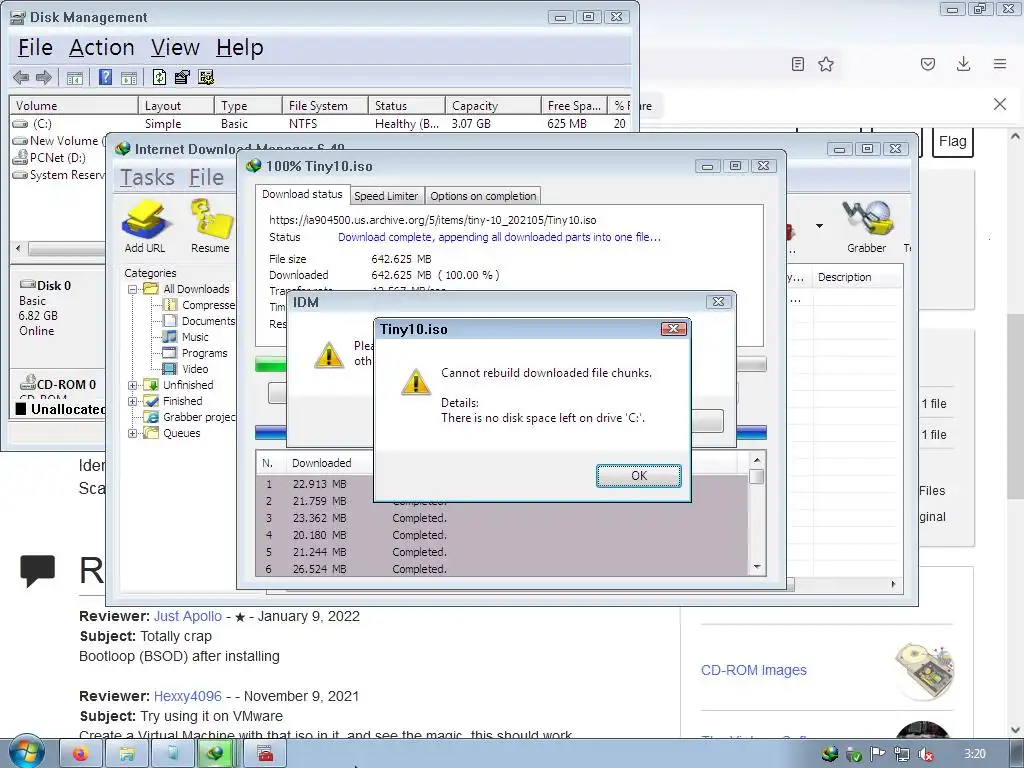
Task: Click the IDM icon in system tray
Action: pos(830,754)
